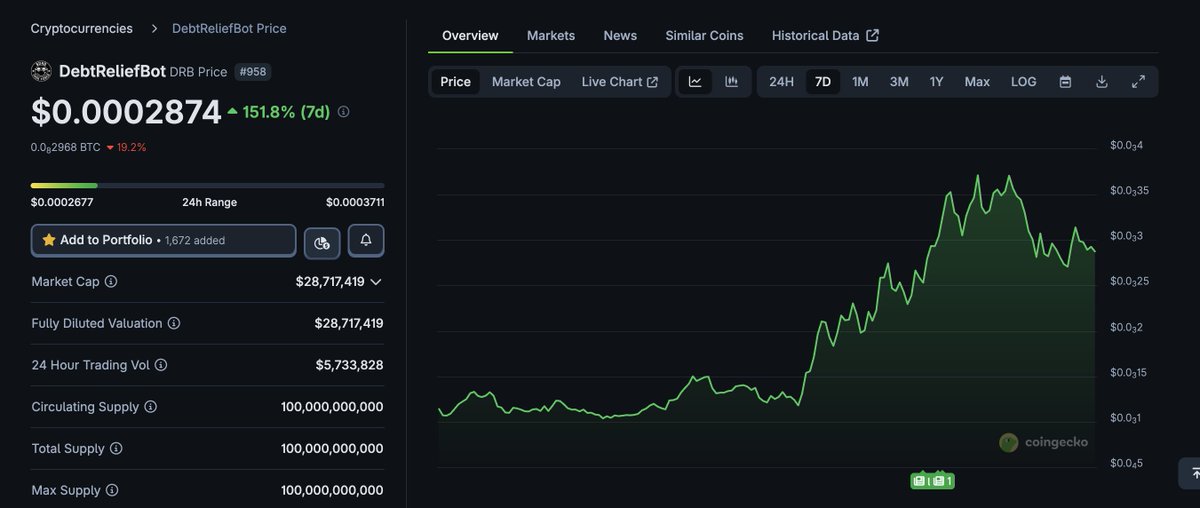Open the price alert bell icon
Screen dimensions: 1200x508
point(366,241)
